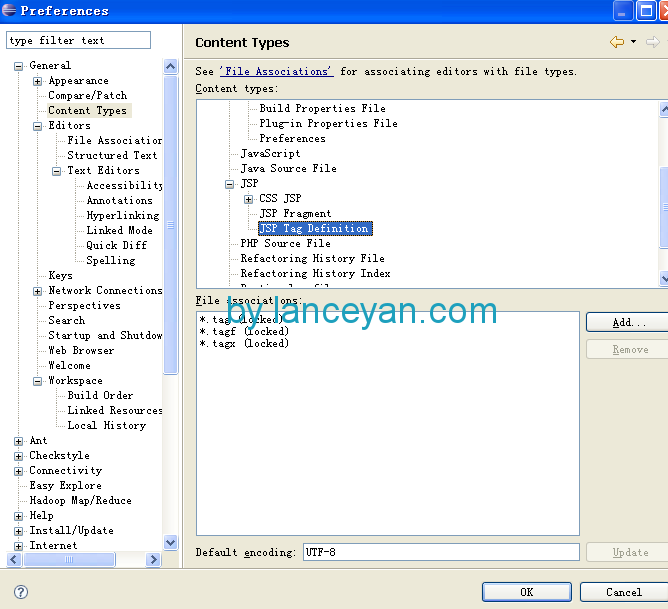Screen dimensions: 668x609
Task: Select Hyperlinking preference page
Action: 123,215
